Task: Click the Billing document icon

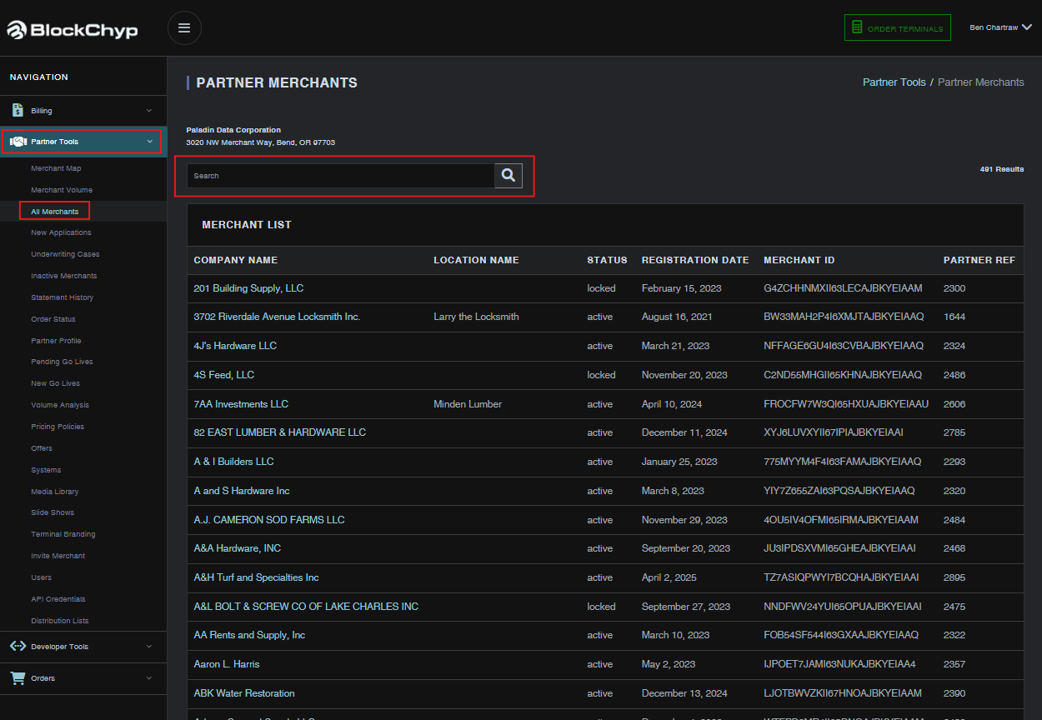Action: [x=17, y=110]
